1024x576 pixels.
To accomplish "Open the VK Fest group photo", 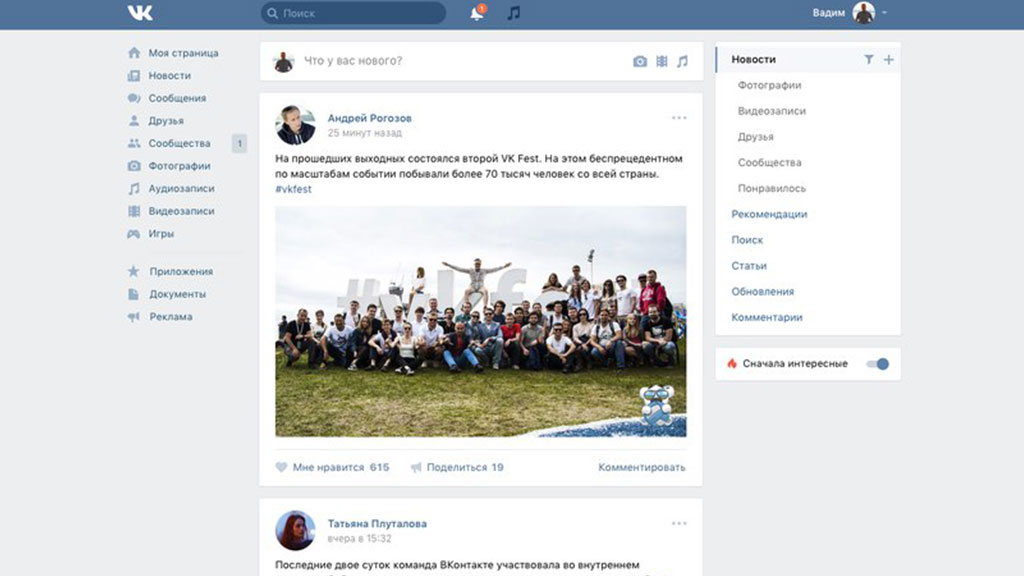I will (480, 321).
